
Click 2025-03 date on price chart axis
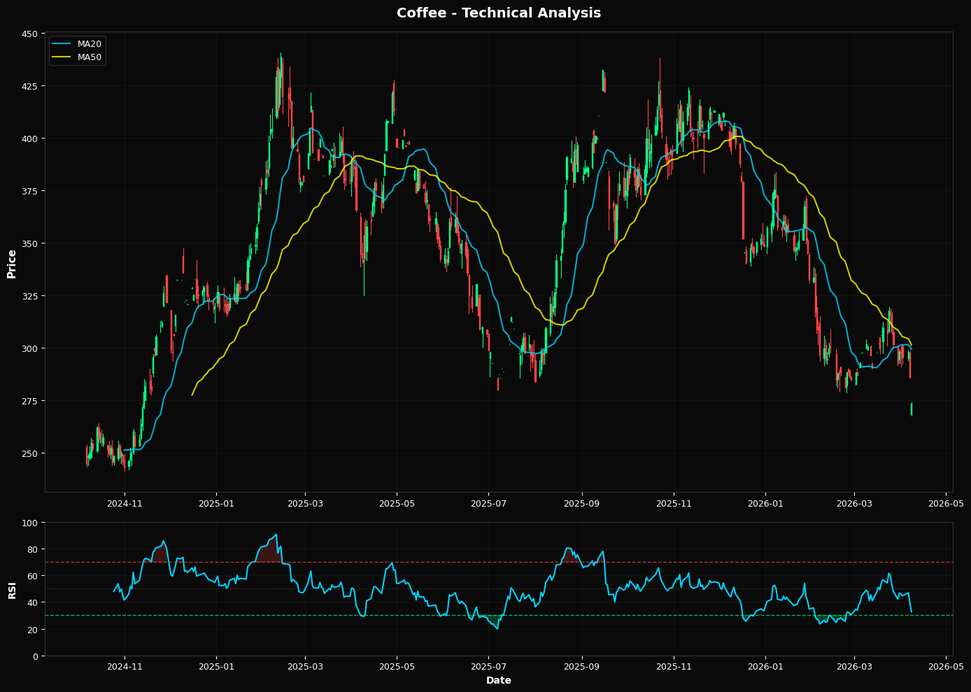point(305,503)
